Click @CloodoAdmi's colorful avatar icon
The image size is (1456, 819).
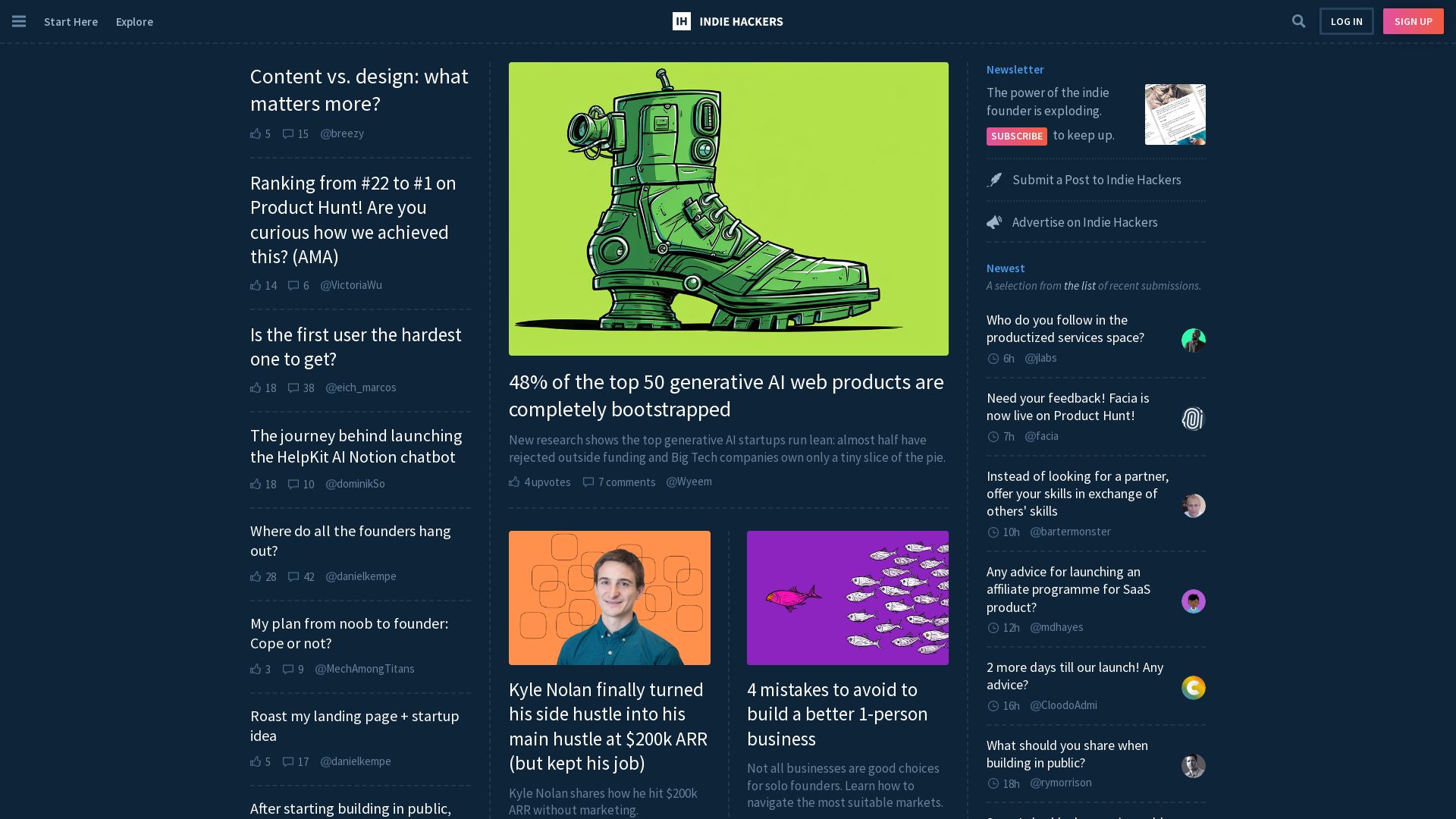[1193, 688]
